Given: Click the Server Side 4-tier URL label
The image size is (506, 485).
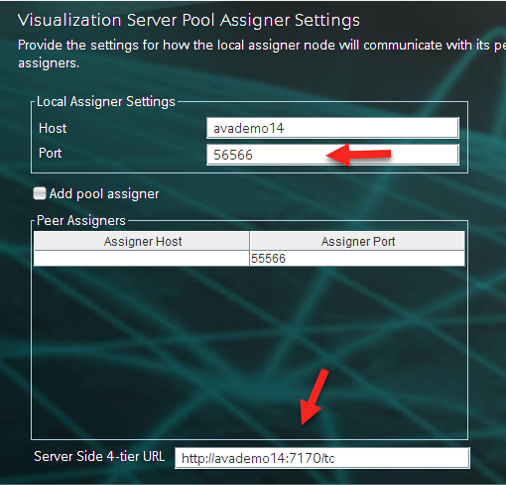Looking at the screenshot, I should pos(99,456).
